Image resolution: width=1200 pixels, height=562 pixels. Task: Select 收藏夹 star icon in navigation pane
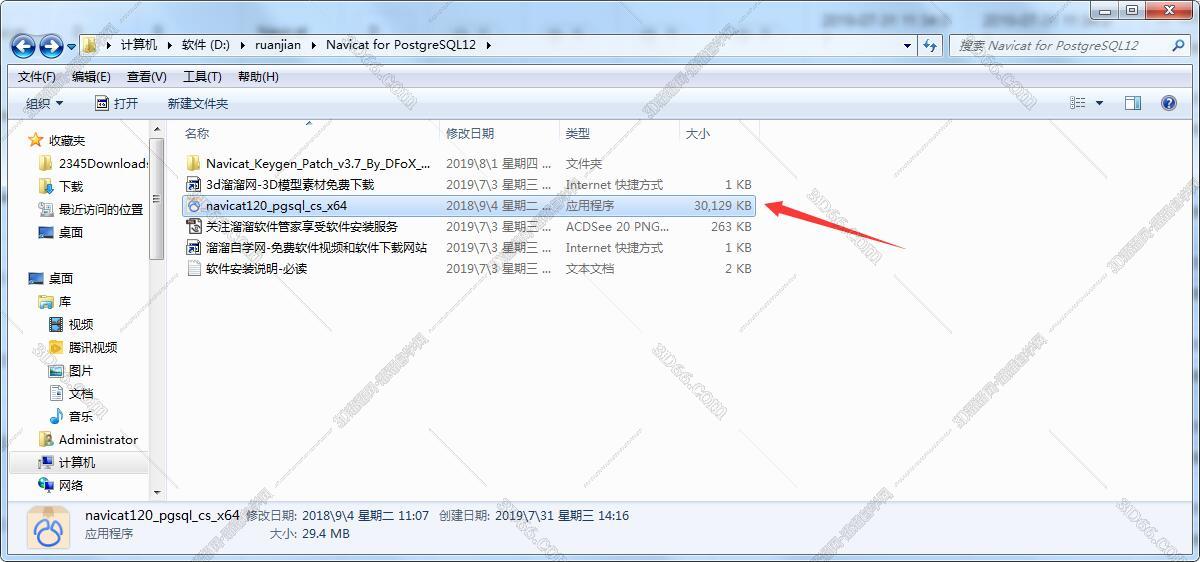coord(37,140)
